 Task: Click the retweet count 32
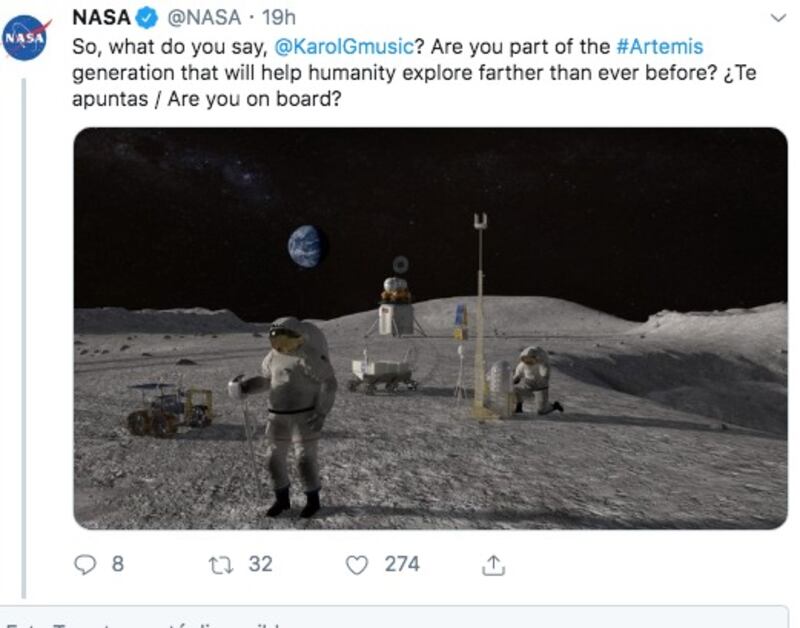click(x=260, y=564)
